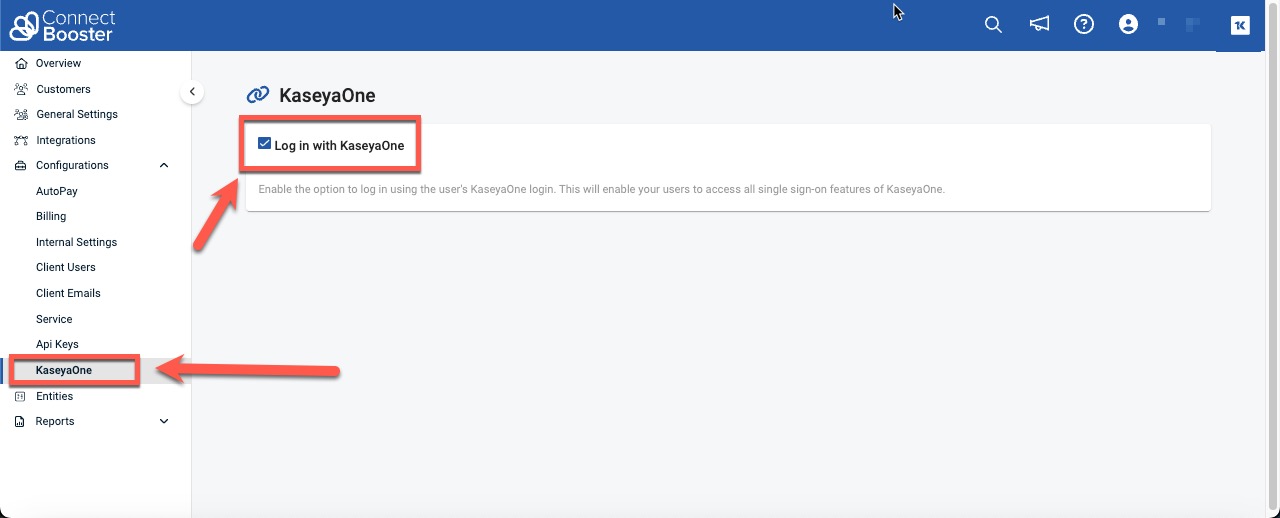Expand the Reports section chevron

coord(164,421)
